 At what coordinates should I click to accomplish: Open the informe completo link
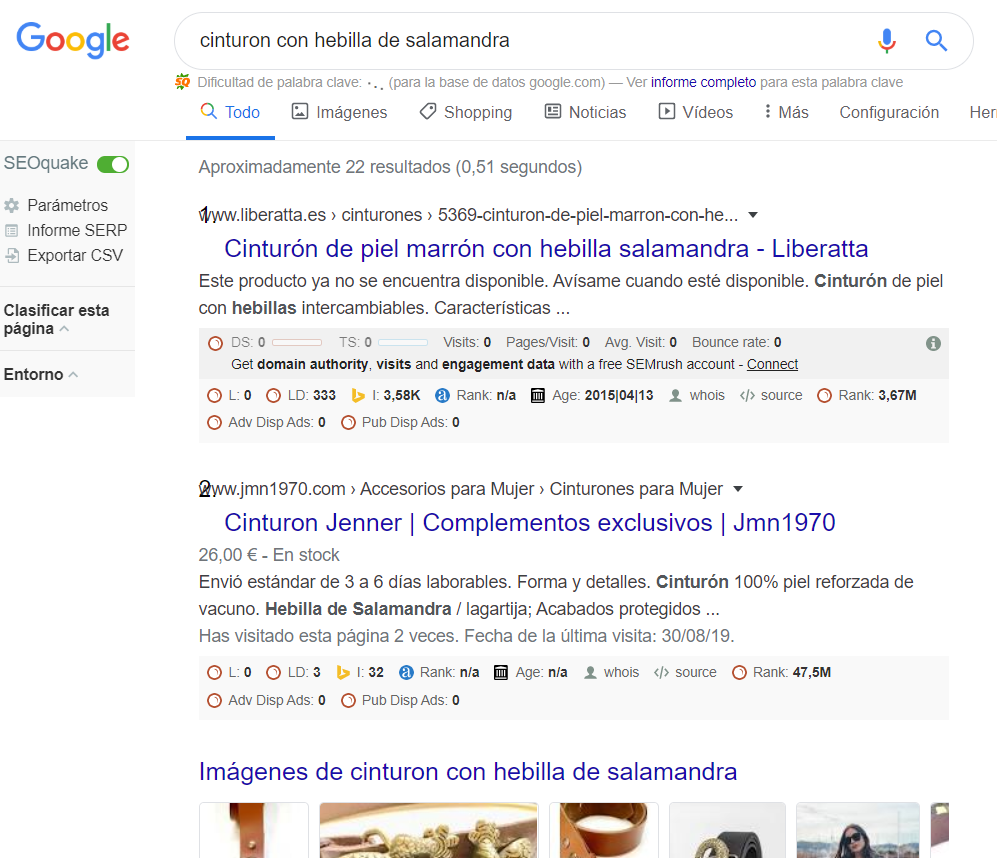click(703, 82)
